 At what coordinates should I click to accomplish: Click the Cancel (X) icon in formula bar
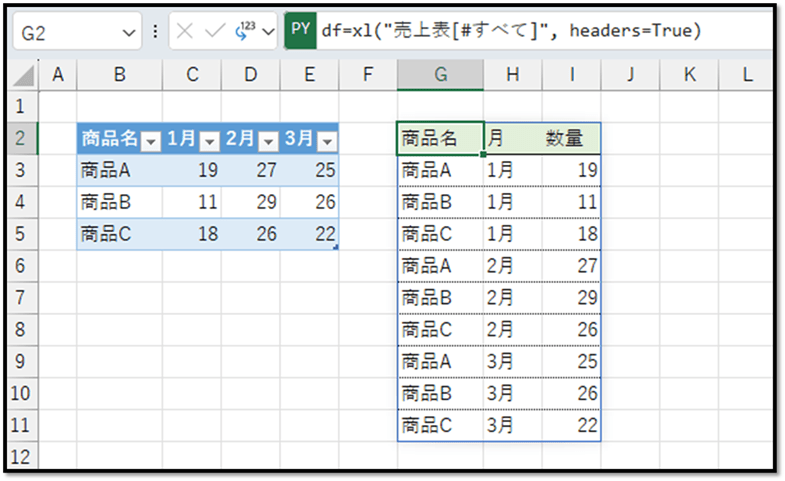pos(186,32)
